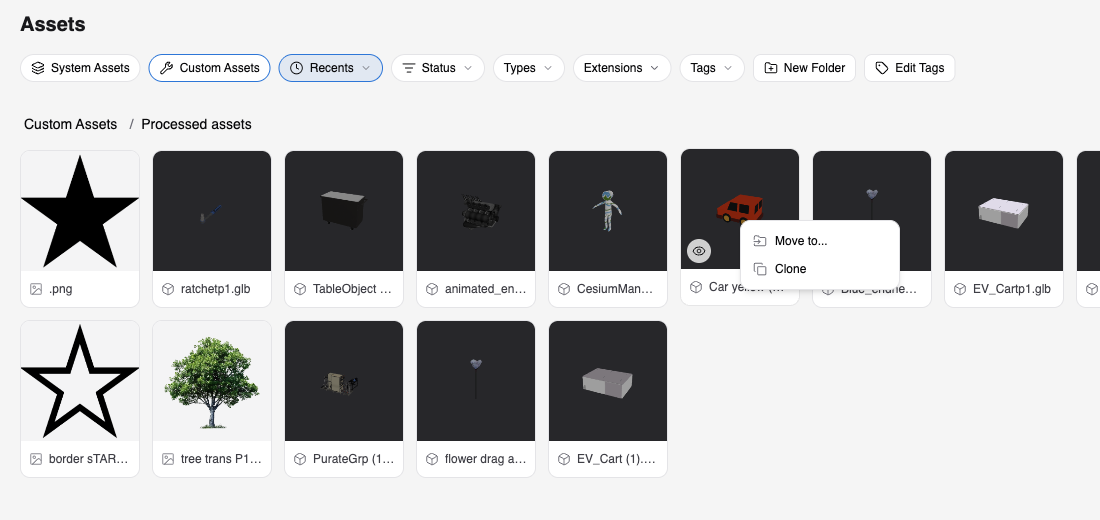Open the Extensions filter dropdown
1100x520 pixels.
tap(622, 68)
